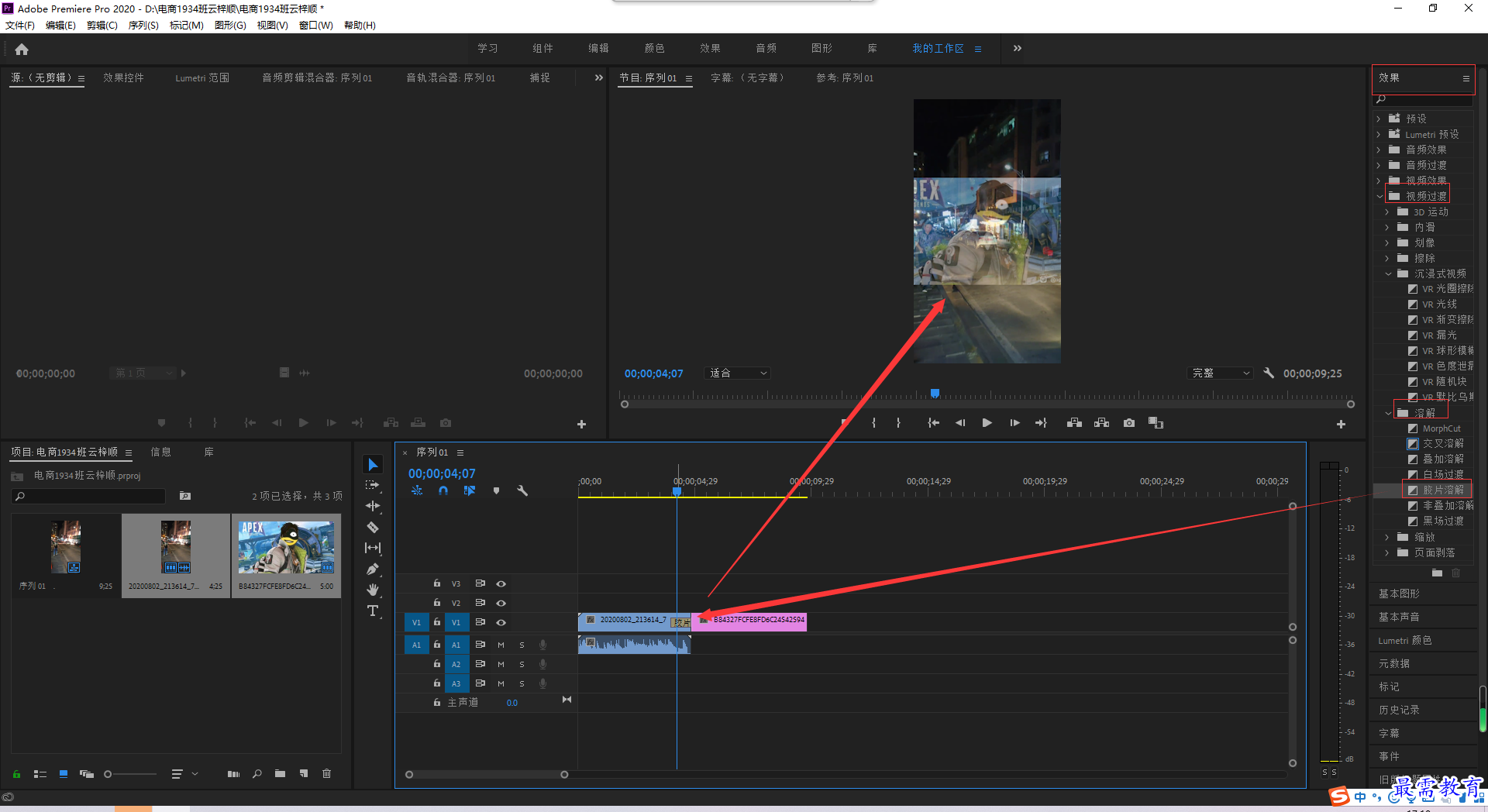
Task: Toggle V1 track output eye
Action: point(501,622)
